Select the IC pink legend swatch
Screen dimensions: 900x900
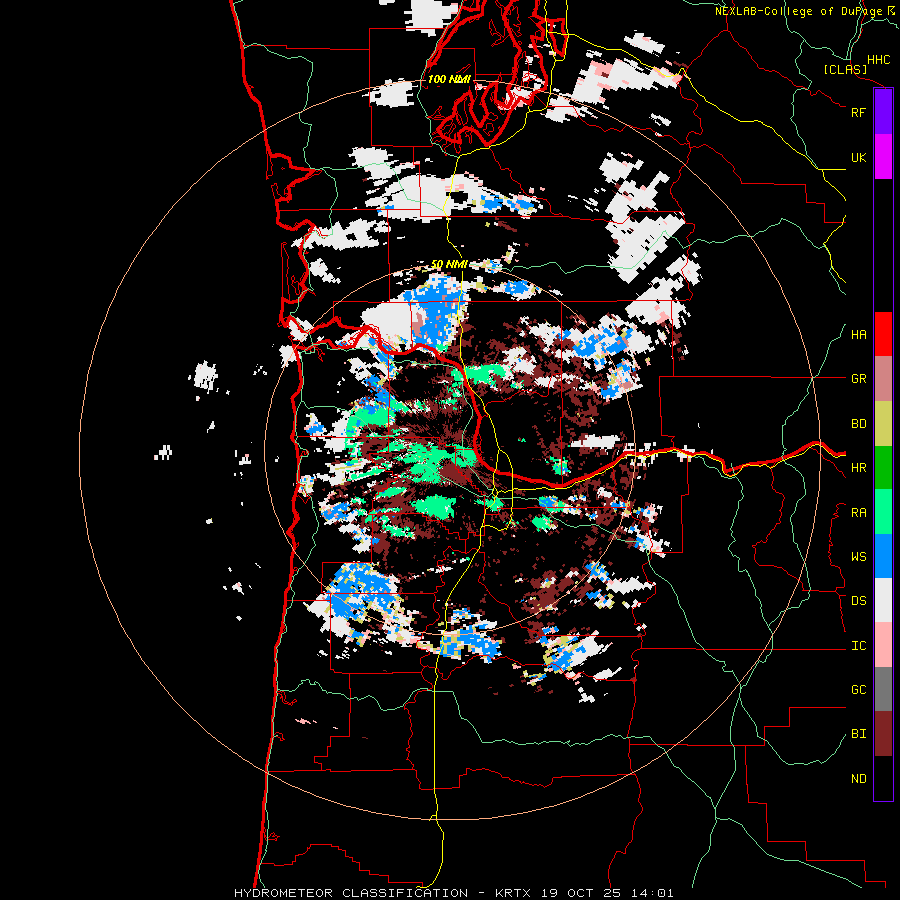[x=883, y=645]
